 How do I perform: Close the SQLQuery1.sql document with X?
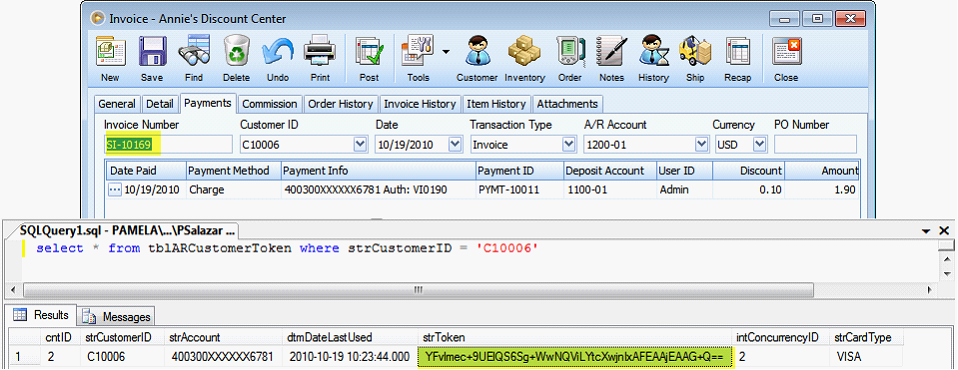[944, 230]
